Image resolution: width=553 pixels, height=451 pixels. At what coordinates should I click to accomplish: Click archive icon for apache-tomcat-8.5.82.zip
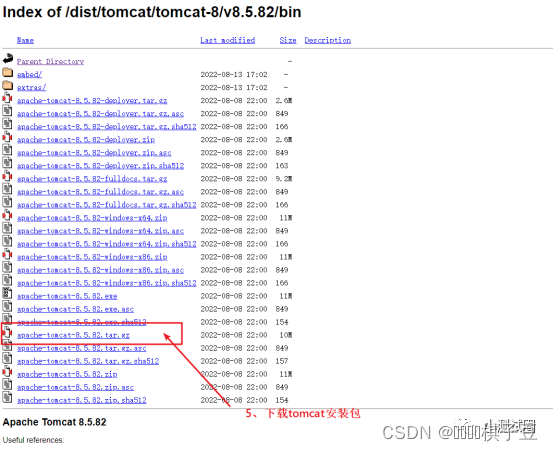pos(7,372)
